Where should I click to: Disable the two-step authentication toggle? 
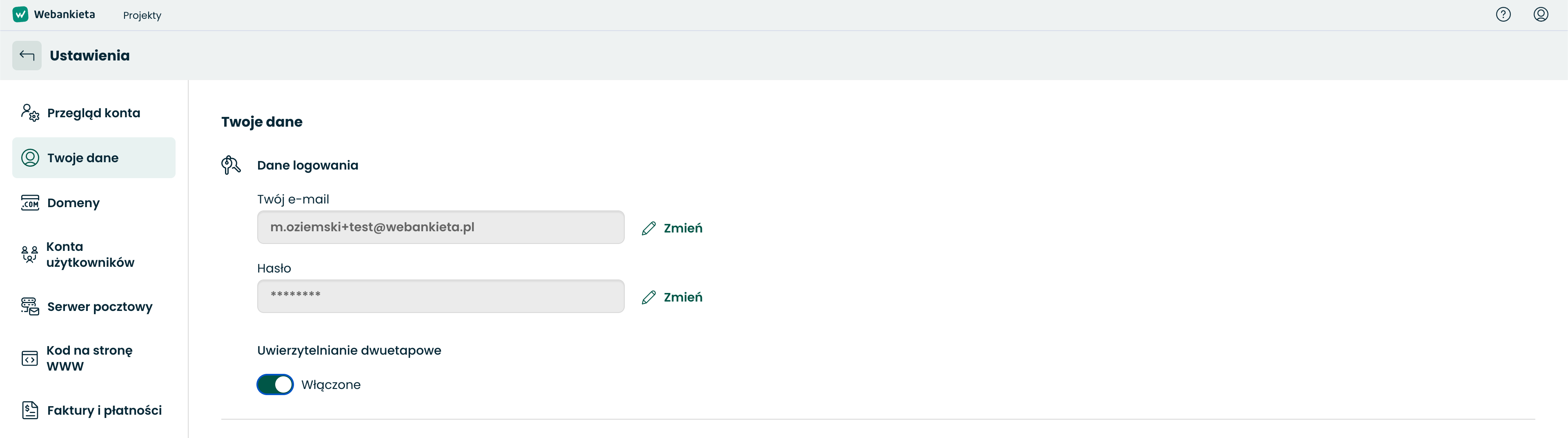(275, 384)
